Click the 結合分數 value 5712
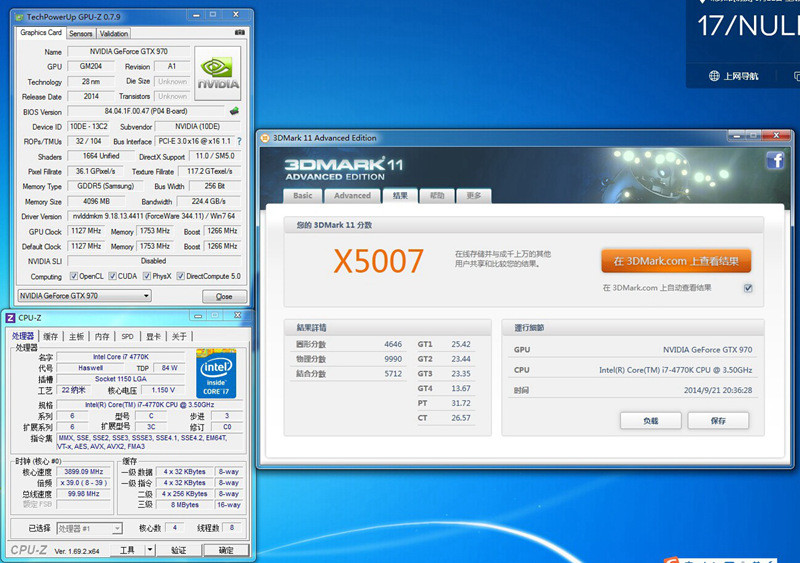800x563 pixels. click(x=393, y=374)
